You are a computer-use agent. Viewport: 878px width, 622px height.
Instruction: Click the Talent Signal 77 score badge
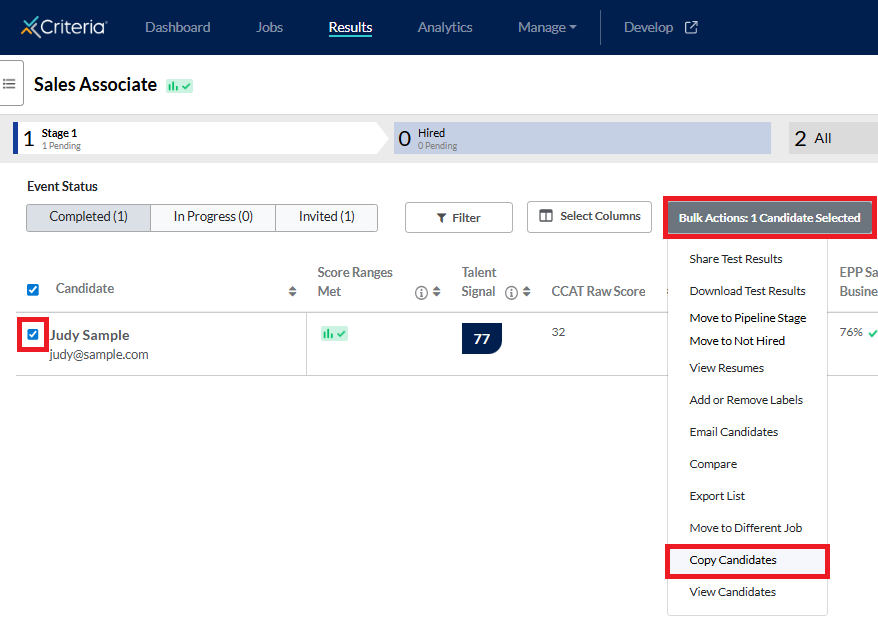point(482,339)
